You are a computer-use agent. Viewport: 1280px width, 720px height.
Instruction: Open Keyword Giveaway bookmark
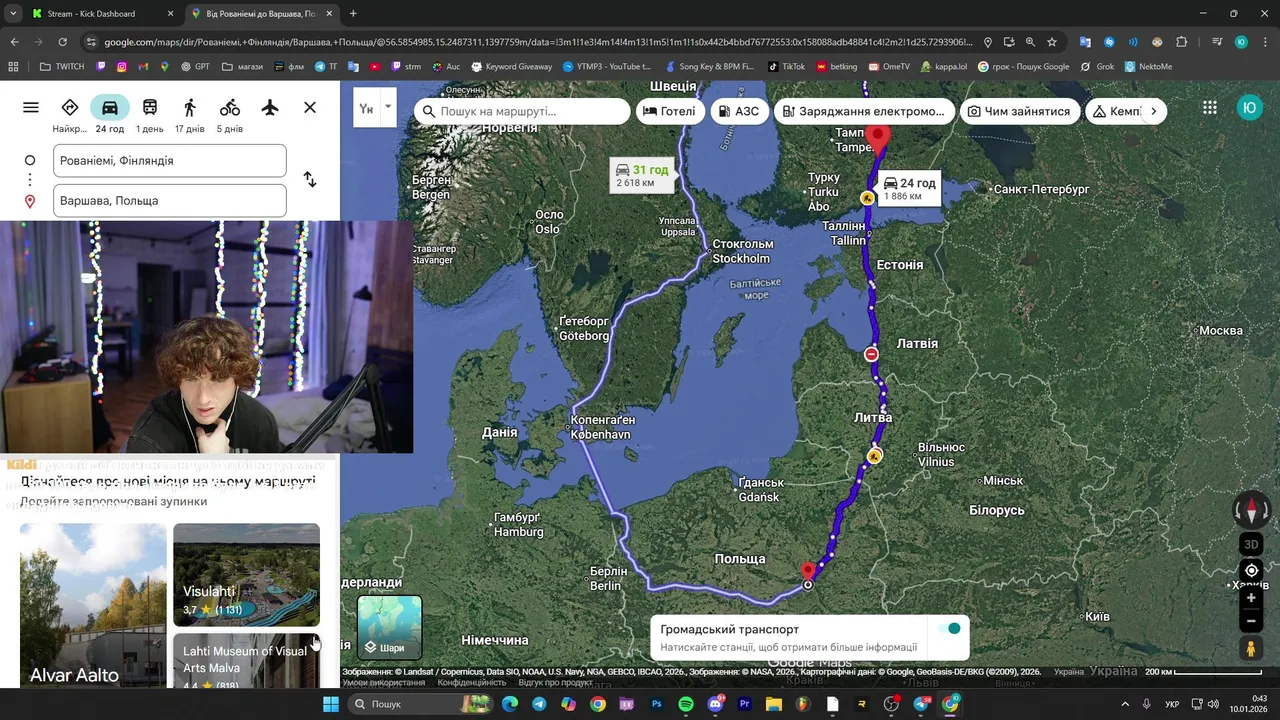pos(511,67)
